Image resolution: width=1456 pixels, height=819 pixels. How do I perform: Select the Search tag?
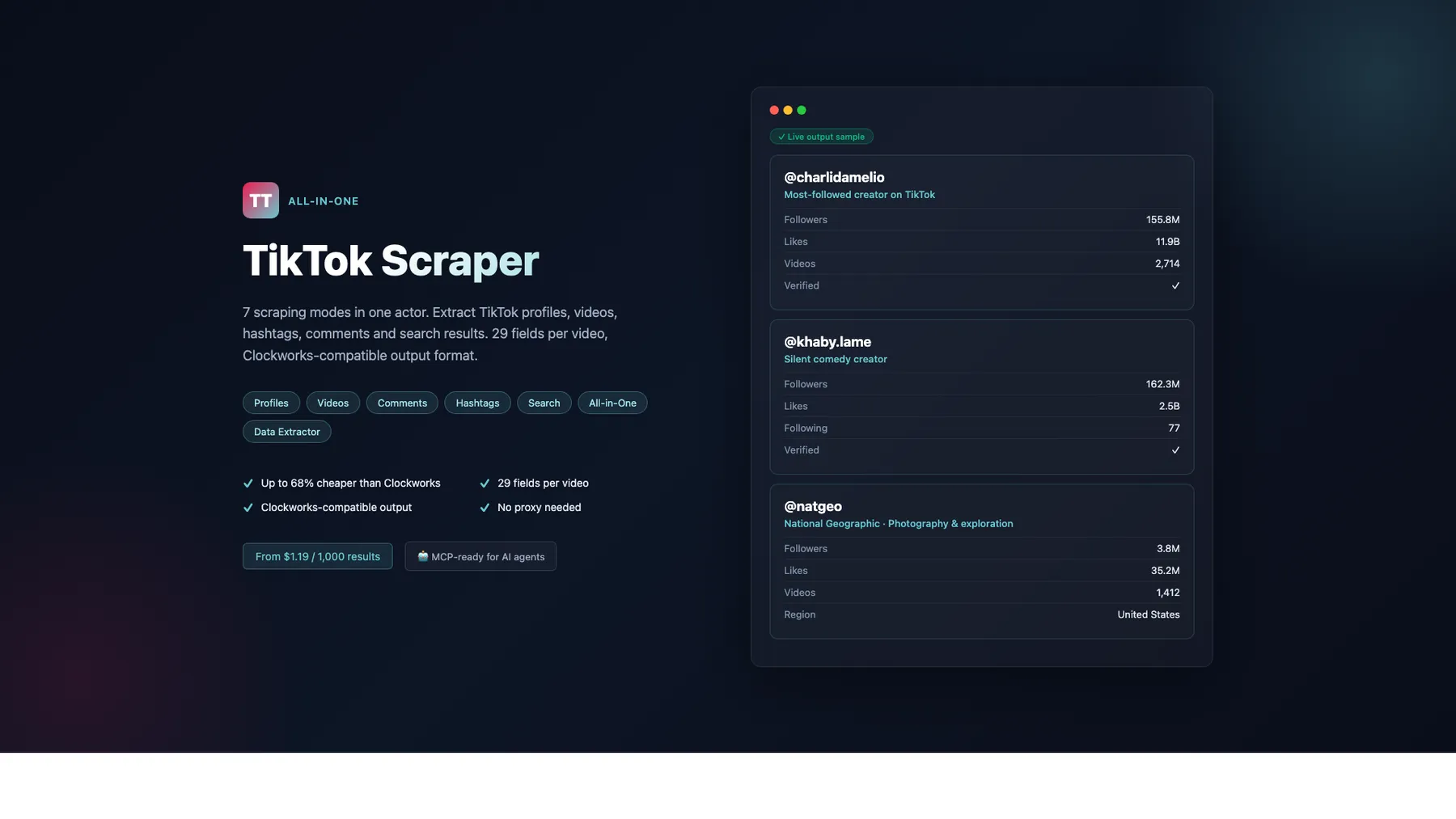tap(544, 403)
